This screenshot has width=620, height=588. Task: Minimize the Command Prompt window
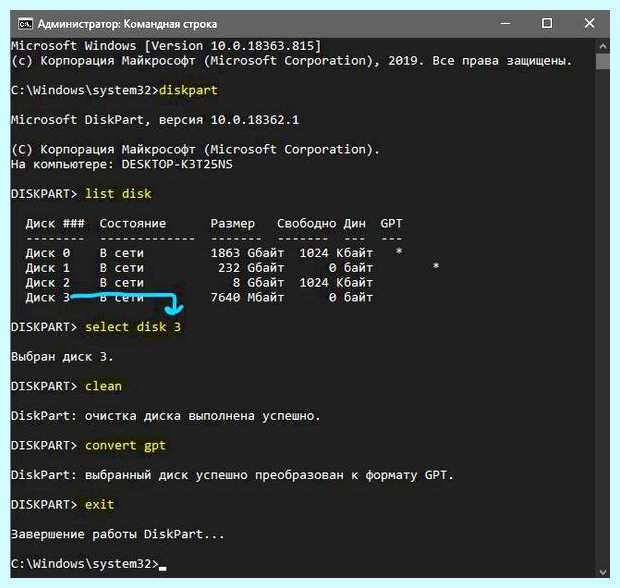[x=505, y=23]
